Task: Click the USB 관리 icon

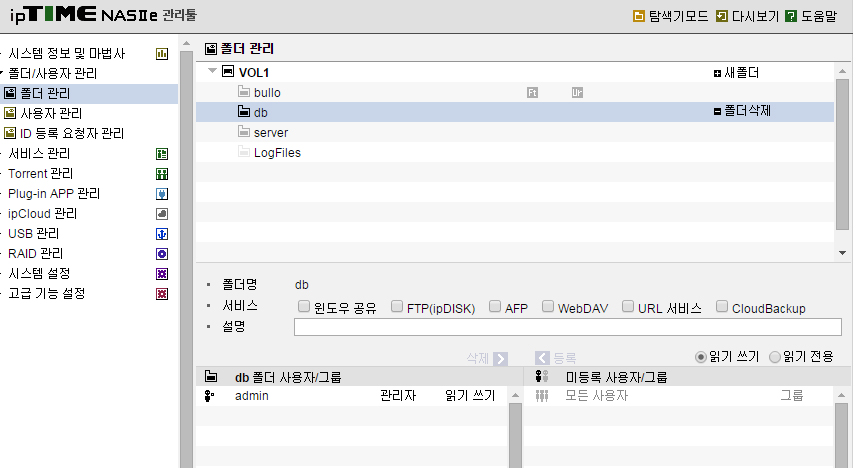Action: click(x=162, y=234)
